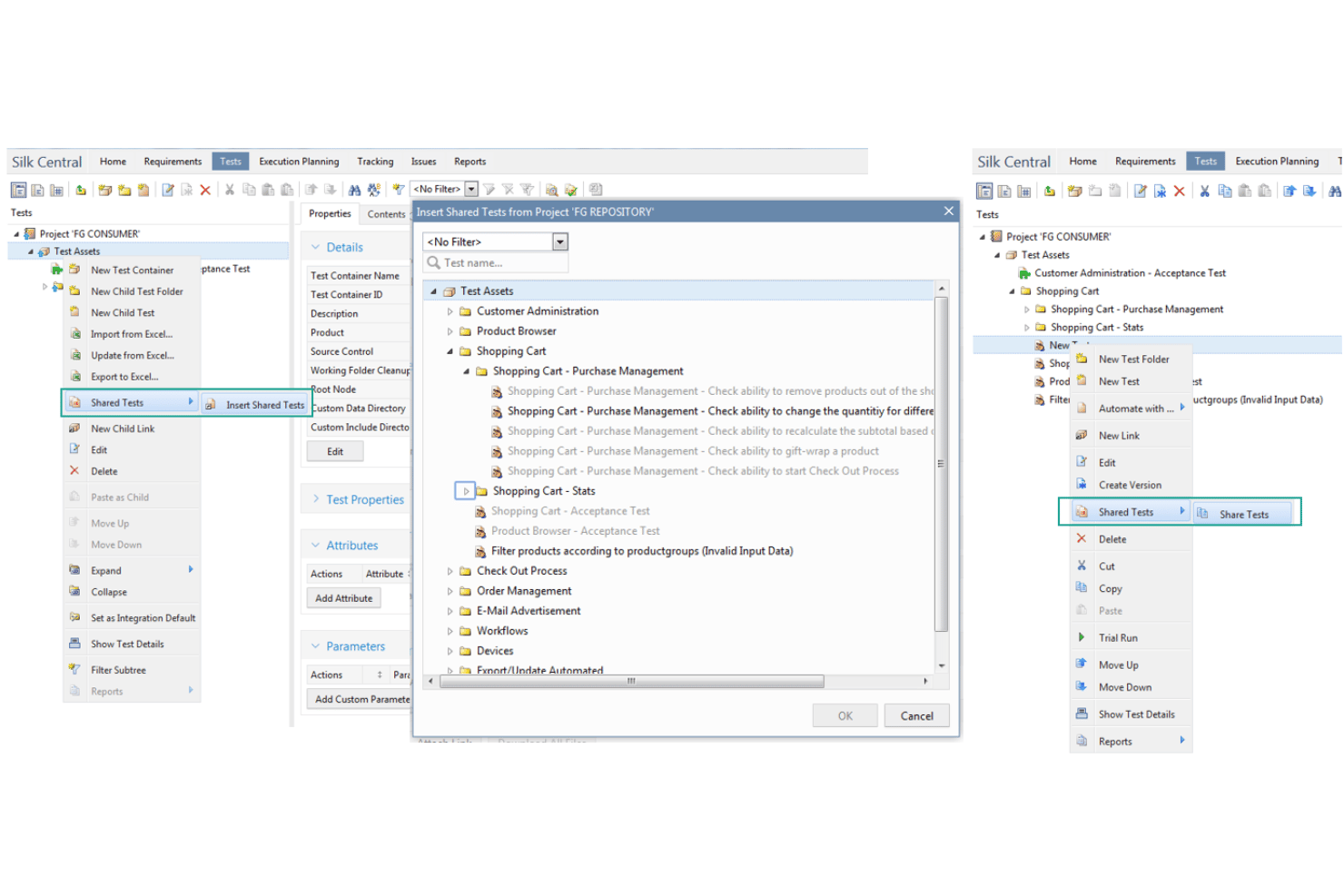This screenshot has width=1344, height=896.
Task: Click the Edit pencil icon in right window toolbar
Action: pos(1140,191)
